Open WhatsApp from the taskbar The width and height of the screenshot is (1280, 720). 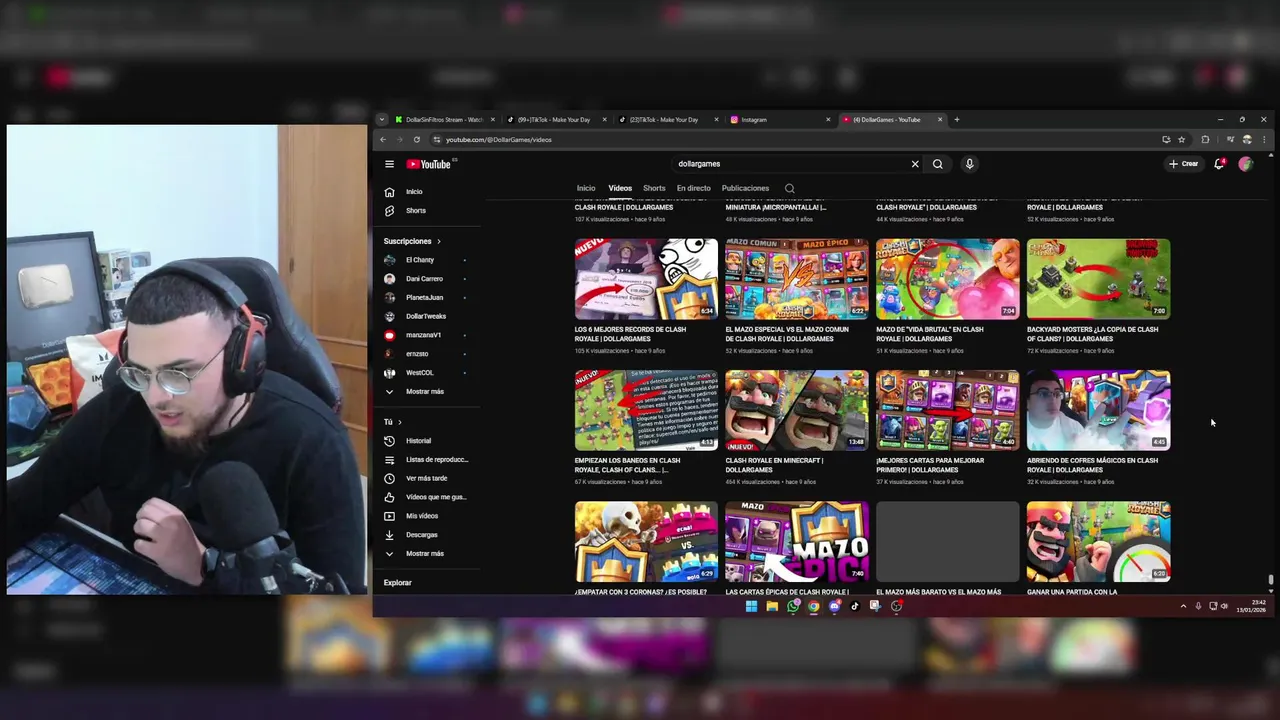point(793,606)
